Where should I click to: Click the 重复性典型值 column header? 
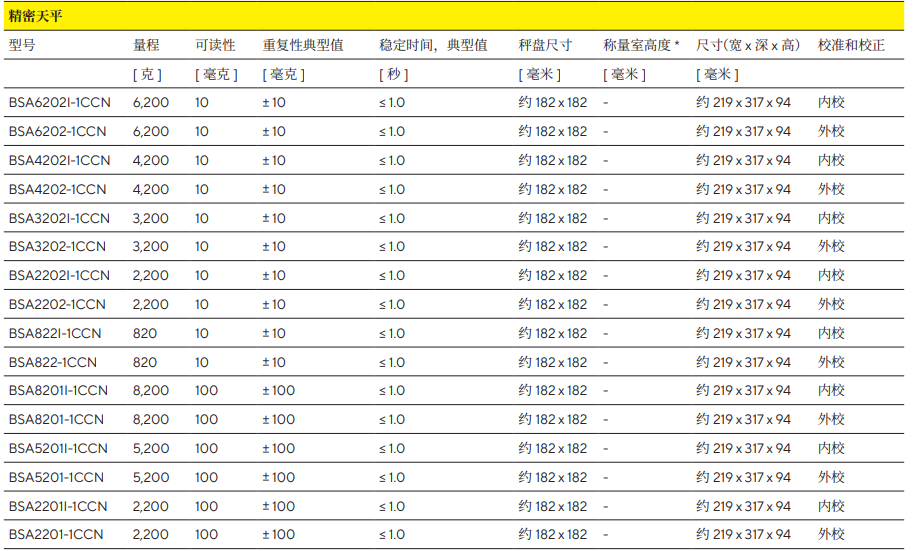(303, 45)
